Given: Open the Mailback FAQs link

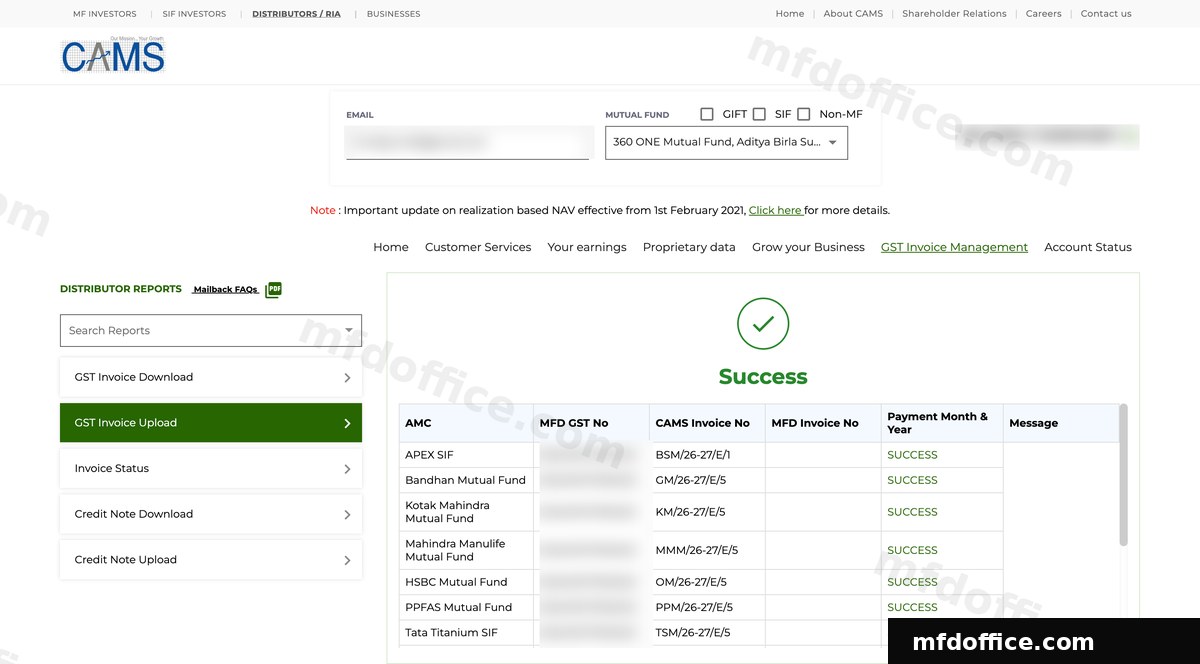Looking at the screenshot, I should pos(225,289).
